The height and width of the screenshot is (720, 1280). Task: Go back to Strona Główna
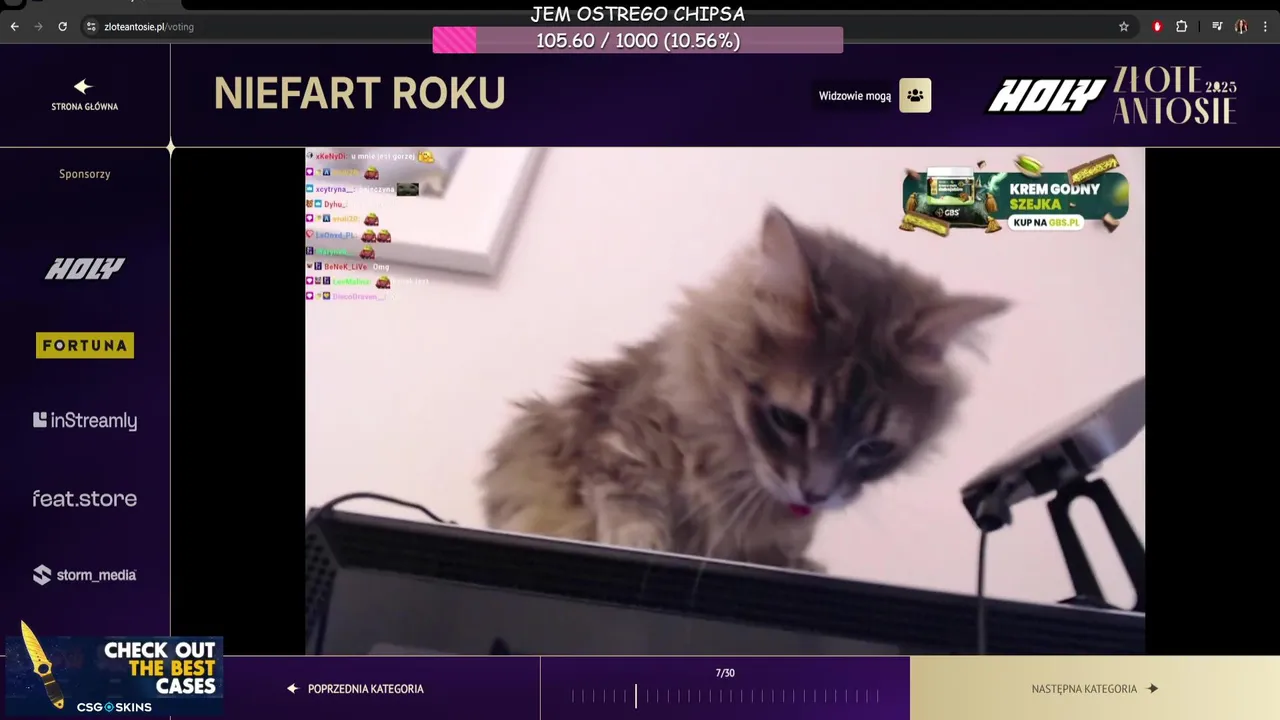tap(84, 95)
